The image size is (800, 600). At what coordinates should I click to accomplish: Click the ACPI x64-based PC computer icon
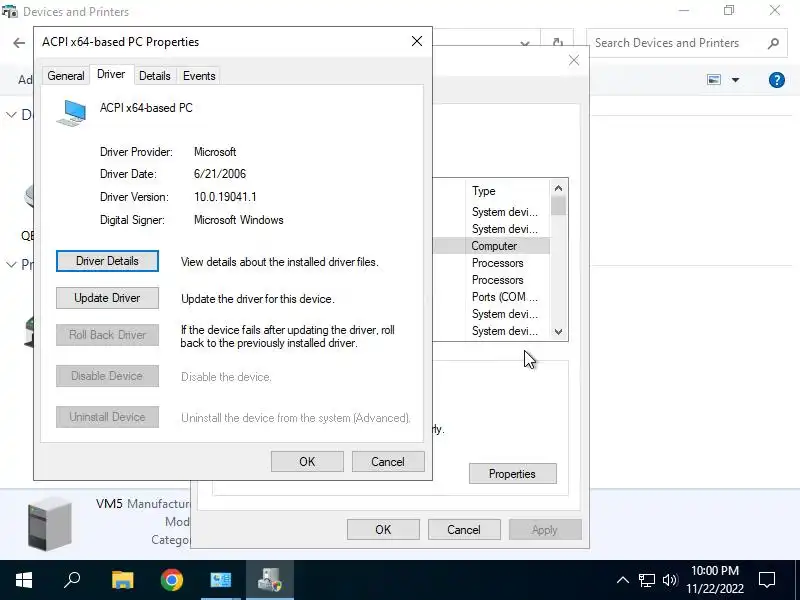[72, 113]
